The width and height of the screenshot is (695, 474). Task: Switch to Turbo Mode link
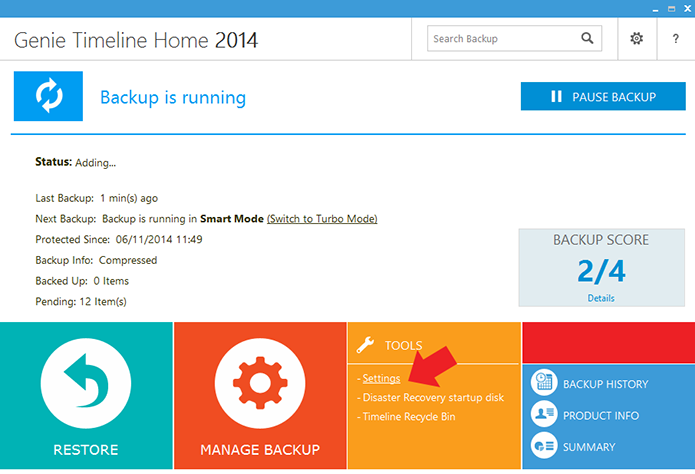[x=322, y=219]
